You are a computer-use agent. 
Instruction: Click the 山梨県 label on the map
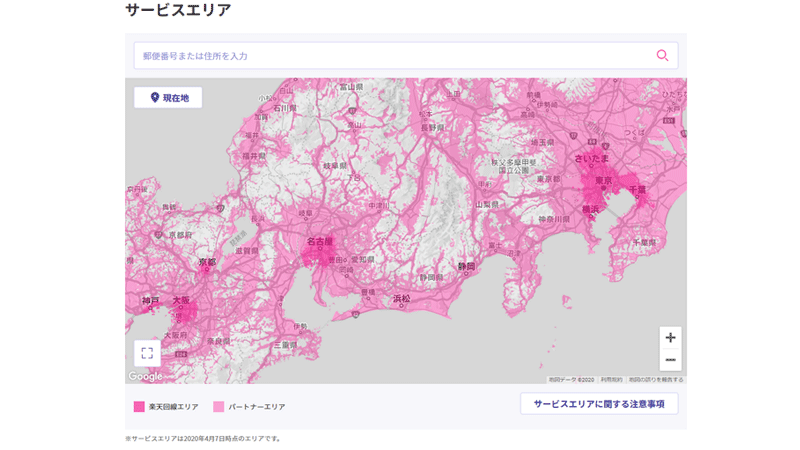click(x=487, y=204)
